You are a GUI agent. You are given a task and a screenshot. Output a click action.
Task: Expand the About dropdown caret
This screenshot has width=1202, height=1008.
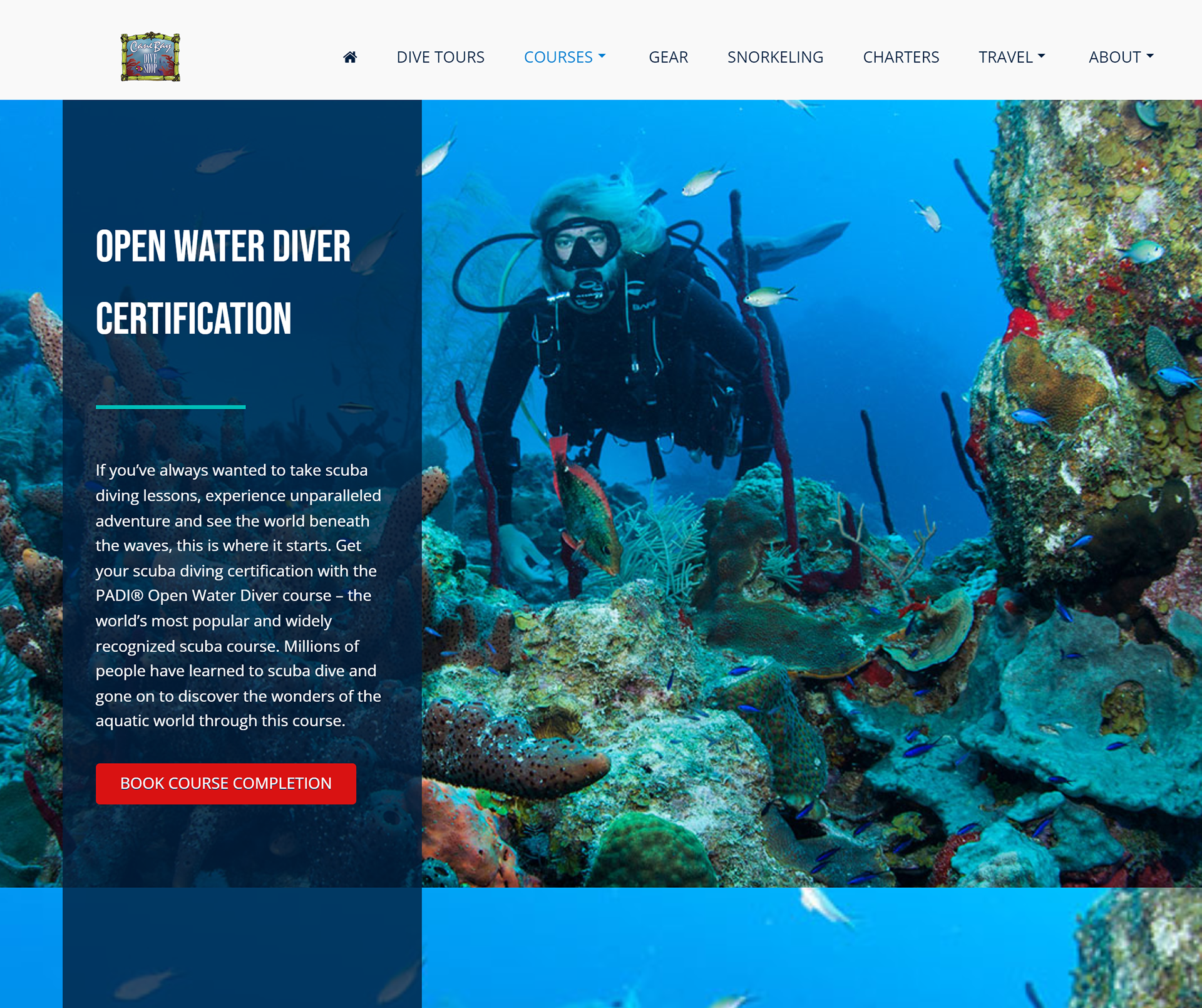click(1150, 56)
